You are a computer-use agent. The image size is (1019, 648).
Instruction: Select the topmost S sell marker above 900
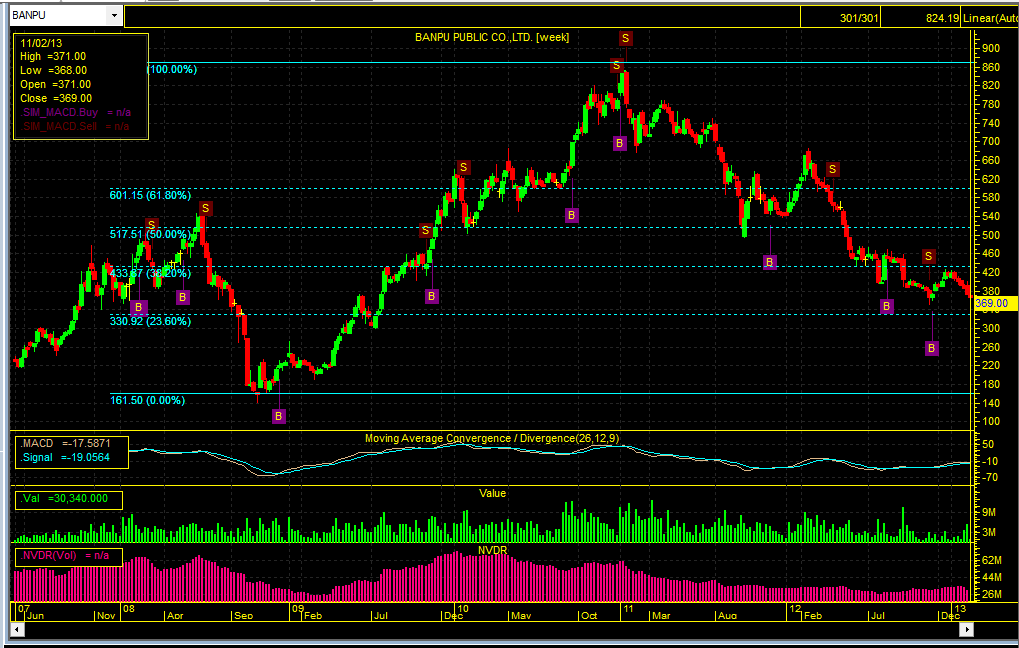coord(626,38)
